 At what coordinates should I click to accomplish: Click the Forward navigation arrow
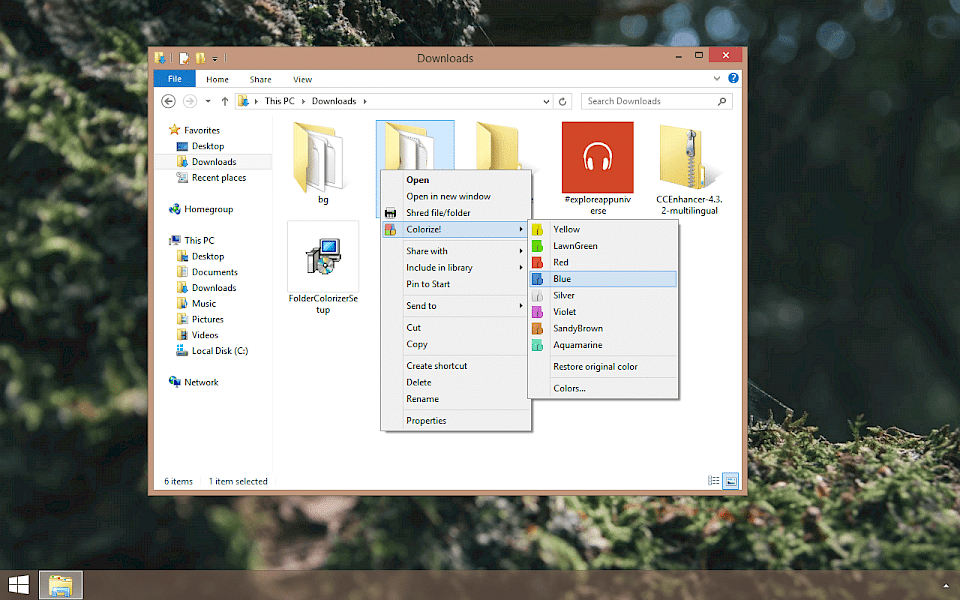(190, 101)
